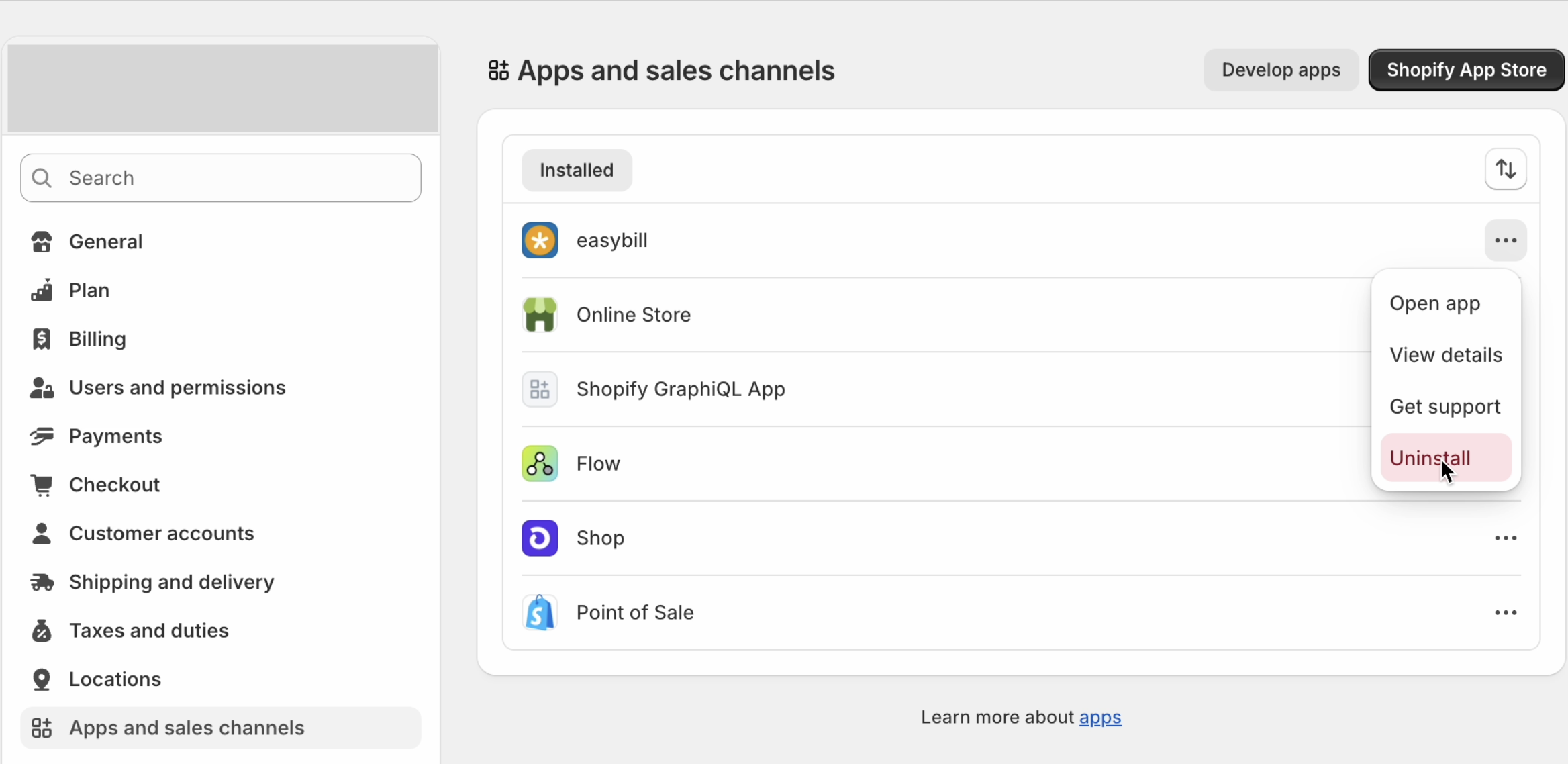The width and height of the screenshot is (1568, 764).
Task: Follow the apps help link
Action: [x=1099, y=718]
